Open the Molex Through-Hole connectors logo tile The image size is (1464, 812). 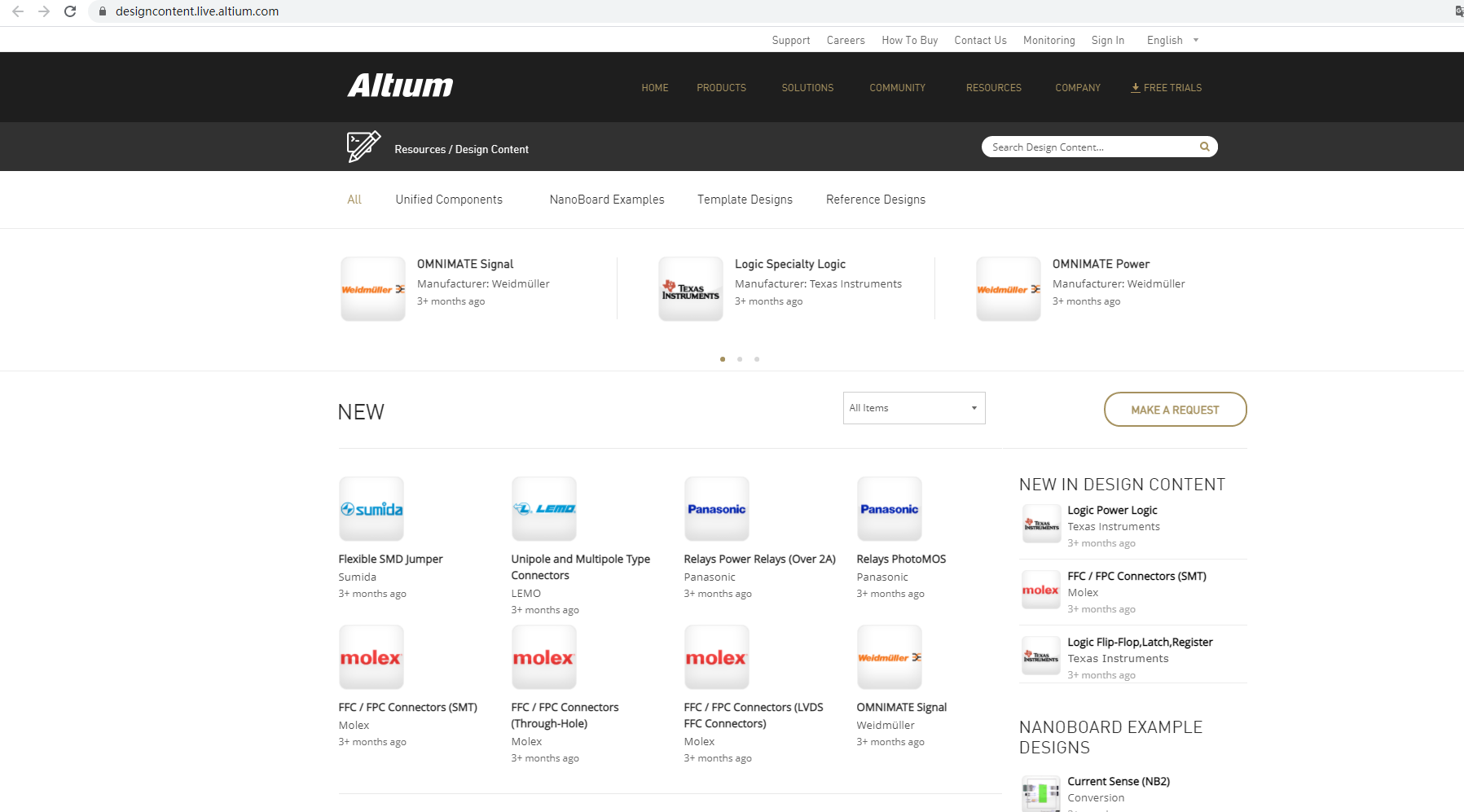544,657
